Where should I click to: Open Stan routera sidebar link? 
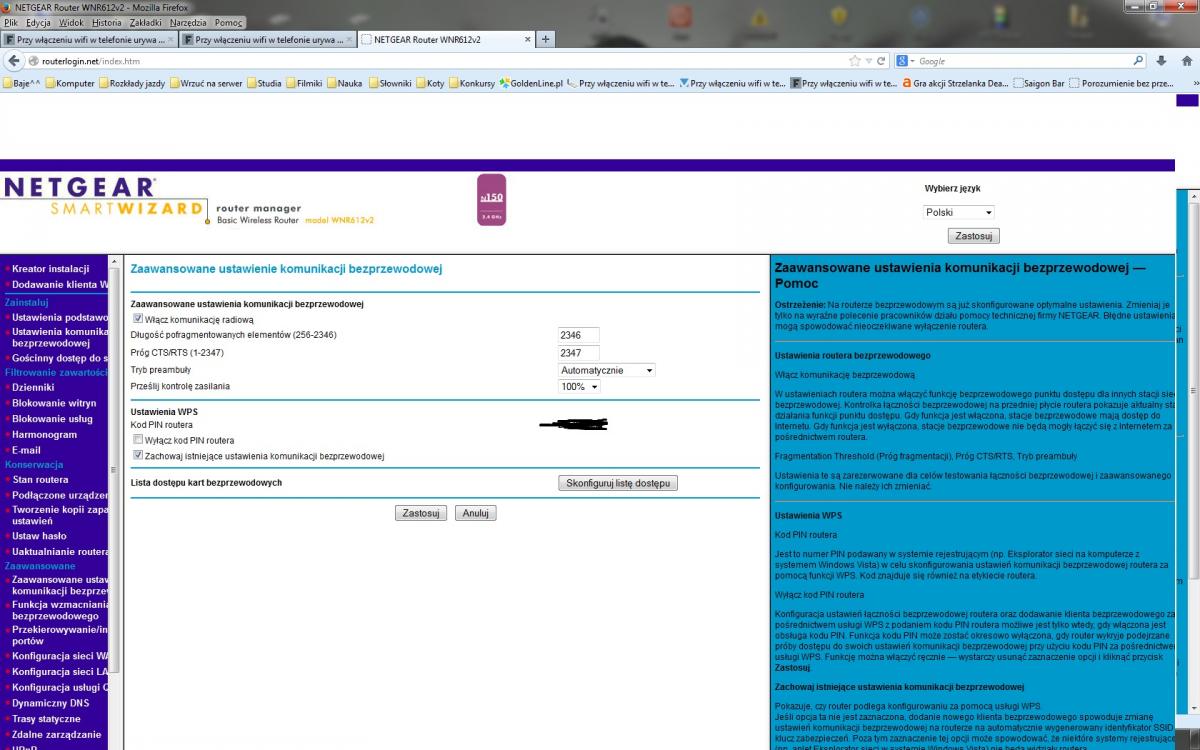[x=40, y=480]
